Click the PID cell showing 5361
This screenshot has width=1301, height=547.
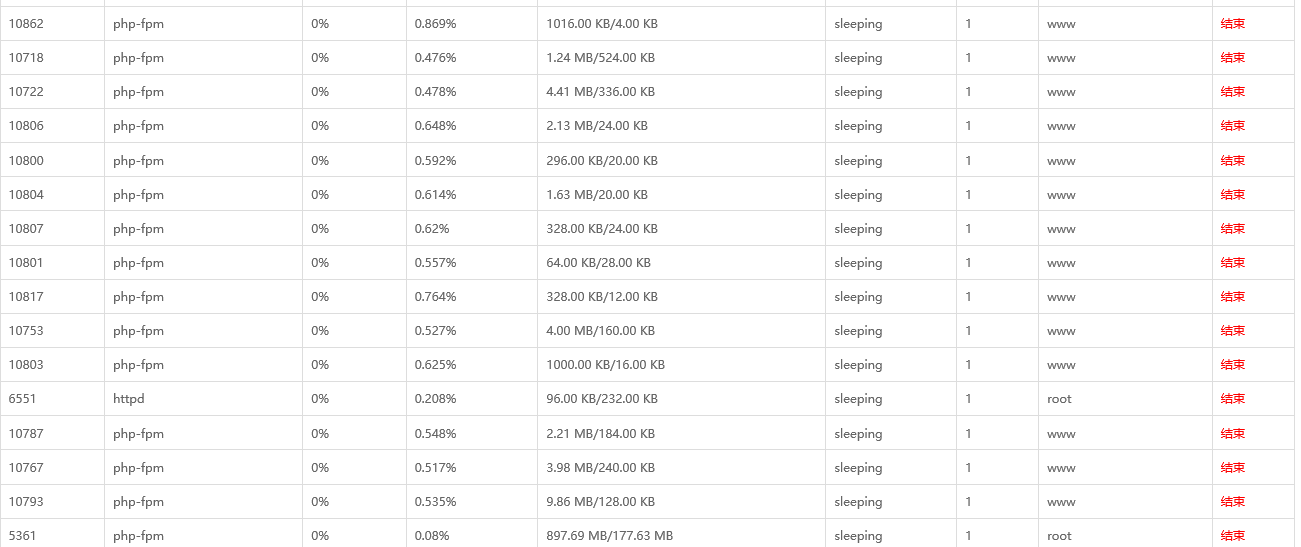(23, 536)
